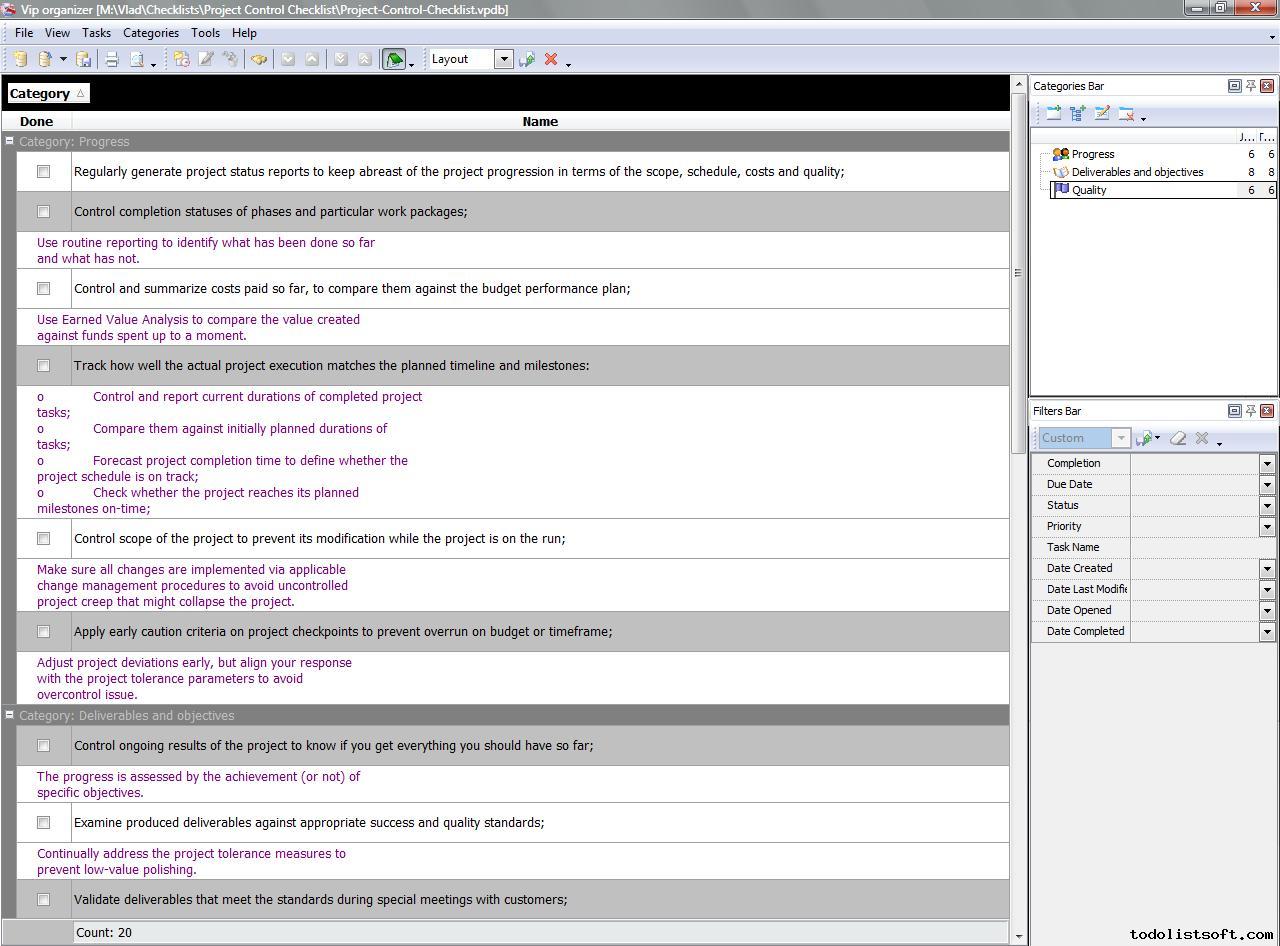Open the Categories menu
Screen dimensions: 1280x946
tap(150, 33)
